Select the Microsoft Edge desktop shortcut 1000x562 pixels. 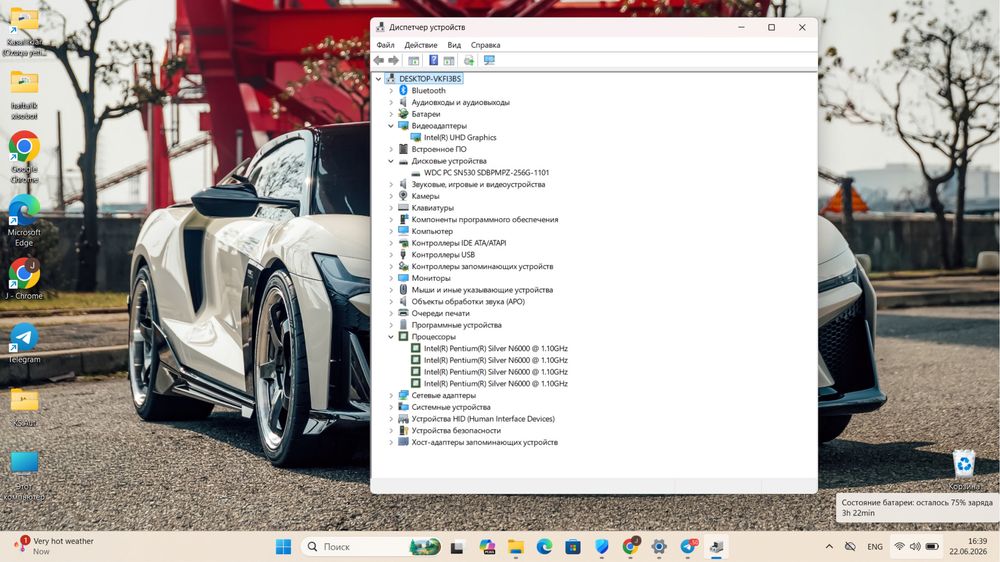(24, 221)
